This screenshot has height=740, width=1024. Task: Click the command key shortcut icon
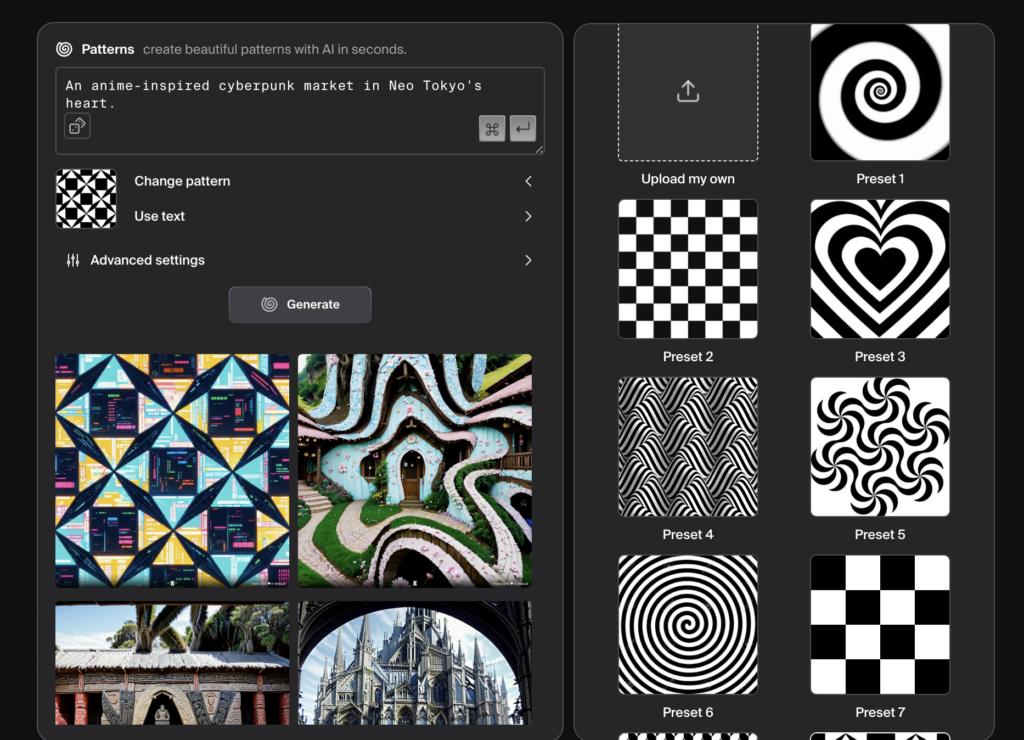click(492, 129)
